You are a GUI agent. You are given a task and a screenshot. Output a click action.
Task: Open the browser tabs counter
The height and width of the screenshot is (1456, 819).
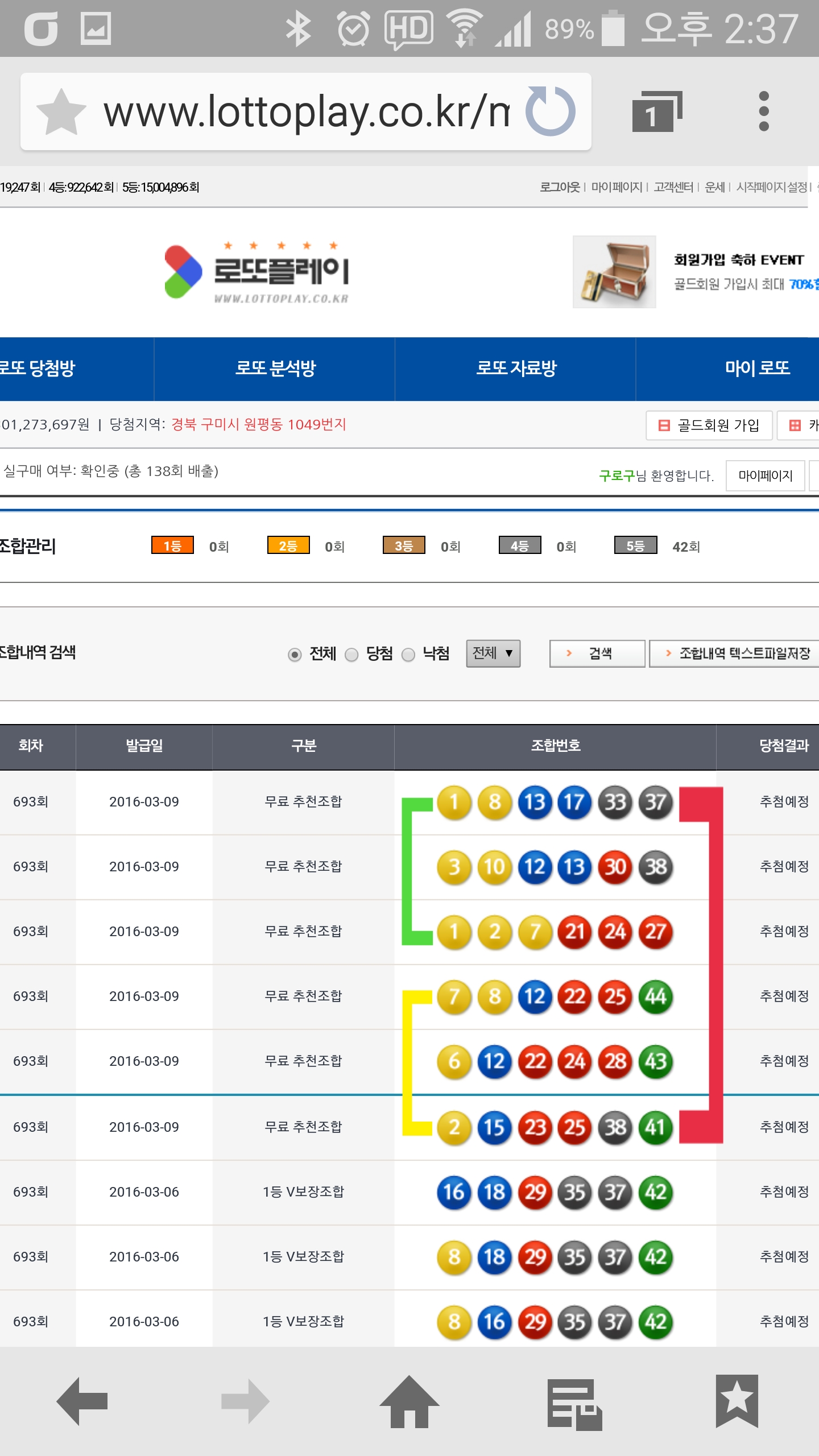656,111
